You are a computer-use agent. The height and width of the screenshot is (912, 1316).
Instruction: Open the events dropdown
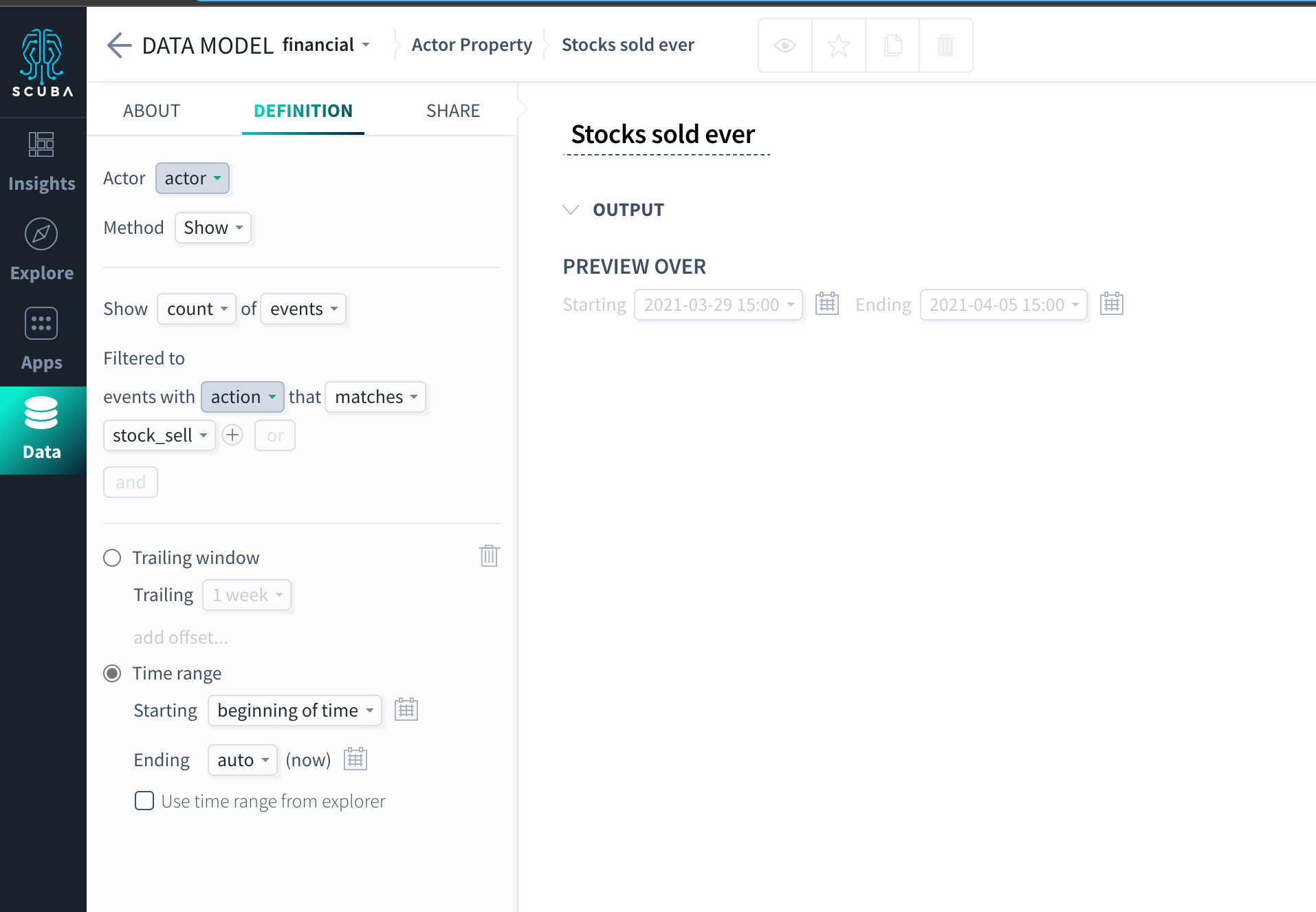(x=303, y=309)
